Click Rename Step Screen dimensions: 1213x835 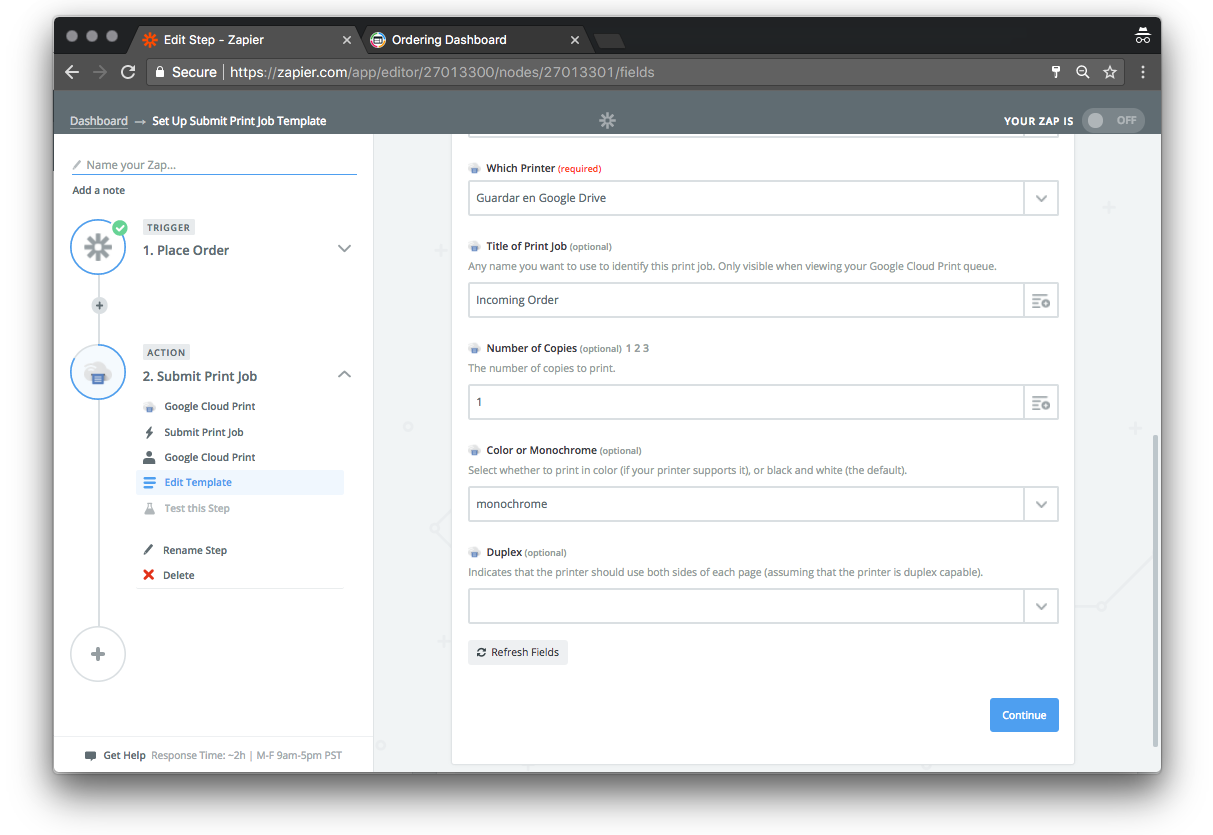(x=195, y=550)
